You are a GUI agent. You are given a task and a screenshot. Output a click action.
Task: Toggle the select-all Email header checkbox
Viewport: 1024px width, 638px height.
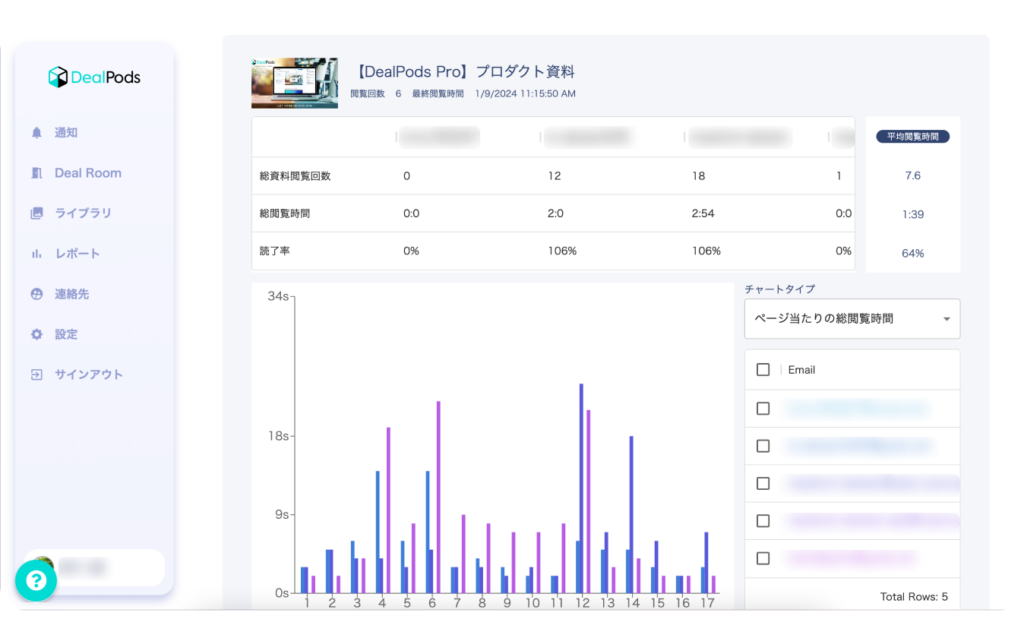763,369
